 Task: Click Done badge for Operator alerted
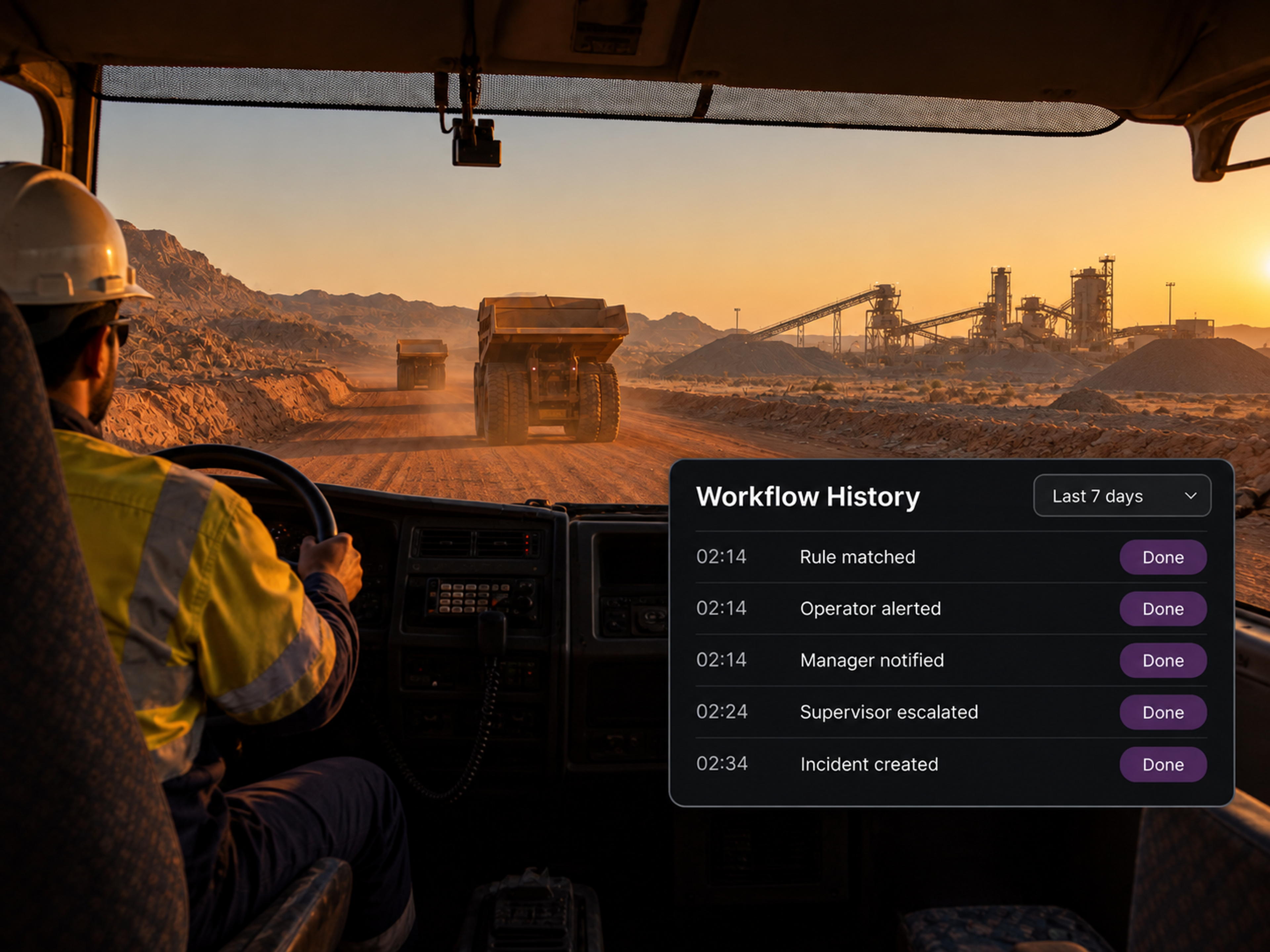(x=1163, y=609)
